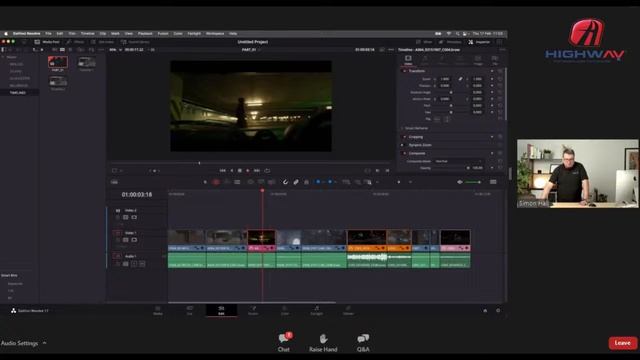The height and width of the screenshot is (360, 640).
Task: Expand the Audio Settings options arrow
Action: 44,343
